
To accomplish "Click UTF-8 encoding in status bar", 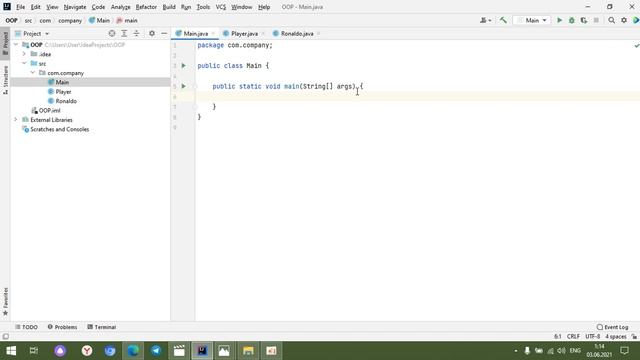I will (x=592, y=337).
